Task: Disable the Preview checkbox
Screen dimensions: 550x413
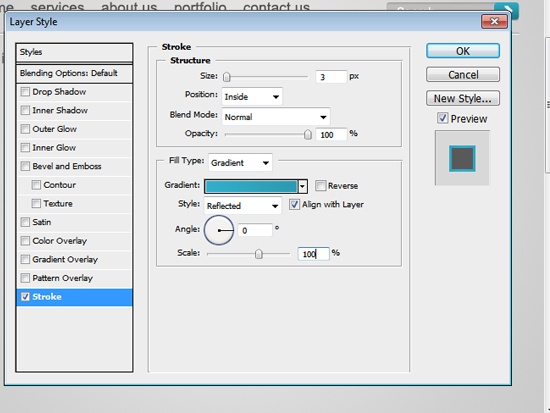Action: tap(443, 118)
